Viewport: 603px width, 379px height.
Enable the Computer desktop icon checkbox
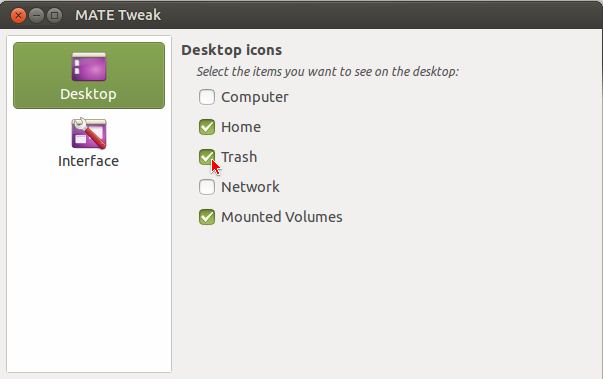click(207, 97)
